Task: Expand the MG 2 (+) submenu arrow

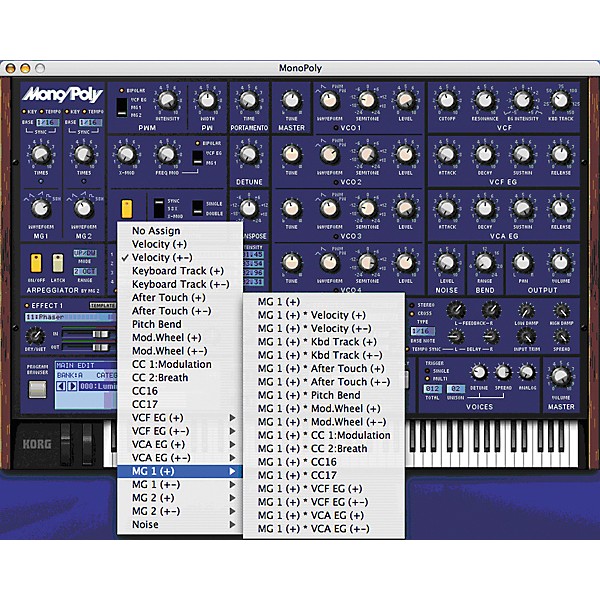Action: (x=232, y=498)
